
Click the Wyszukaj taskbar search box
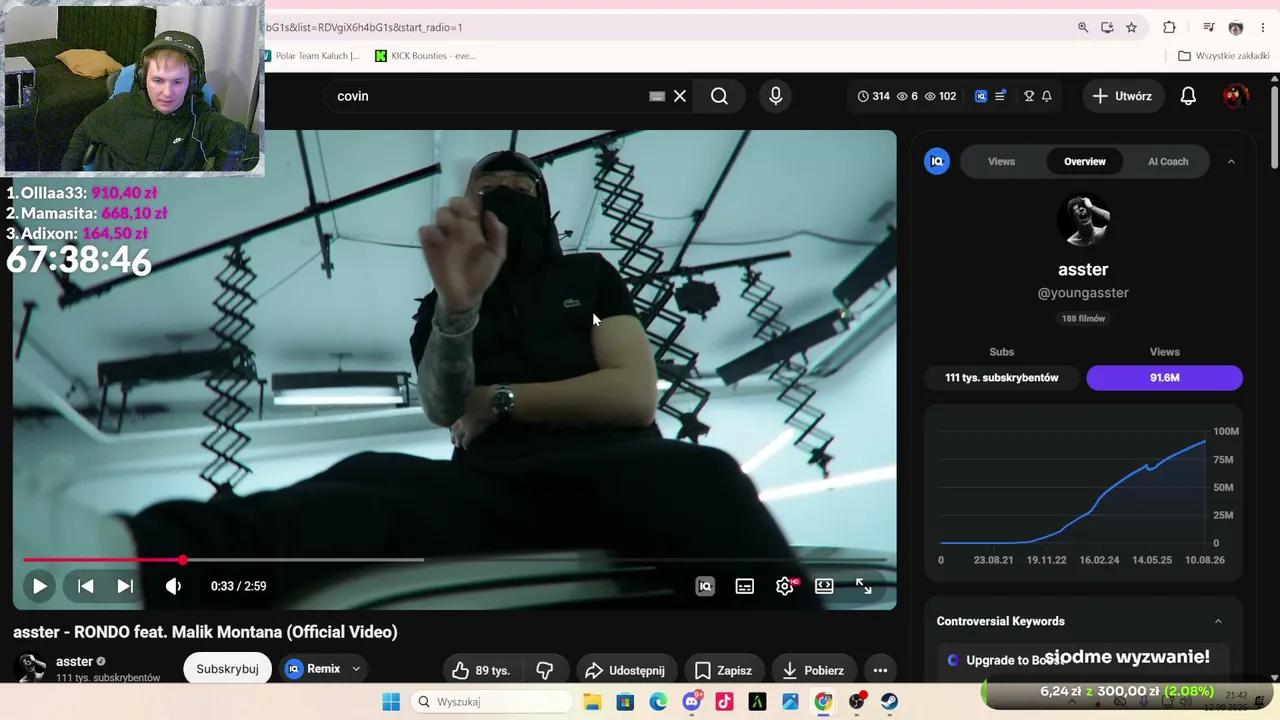pyautogui.click(x=491, y=702)
